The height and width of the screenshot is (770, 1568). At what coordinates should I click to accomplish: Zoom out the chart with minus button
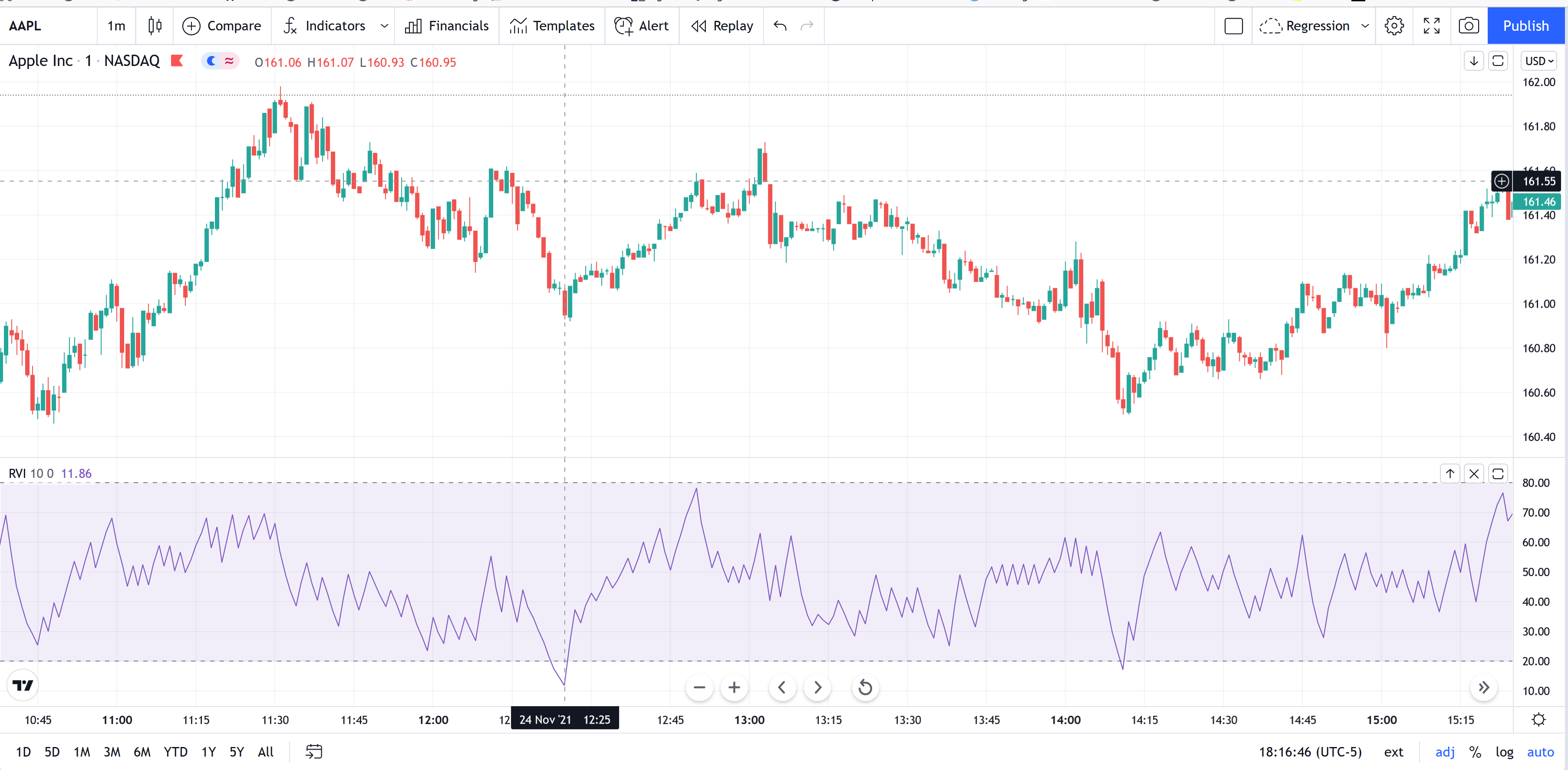coord(699,687)
